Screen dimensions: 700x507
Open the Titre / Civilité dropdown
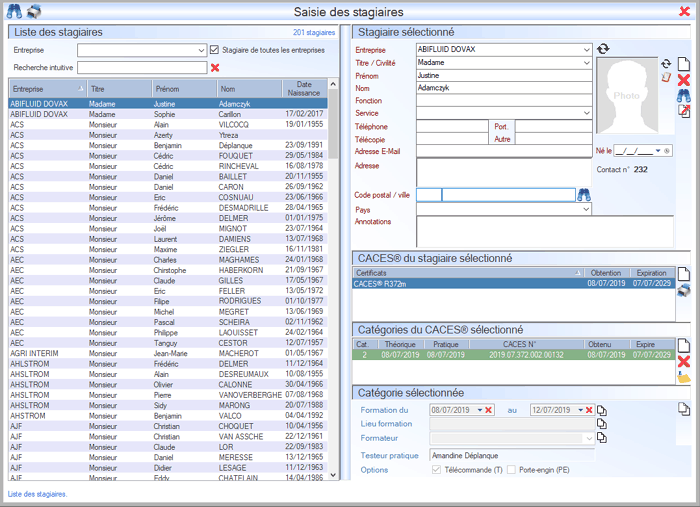tap(587, 63)
